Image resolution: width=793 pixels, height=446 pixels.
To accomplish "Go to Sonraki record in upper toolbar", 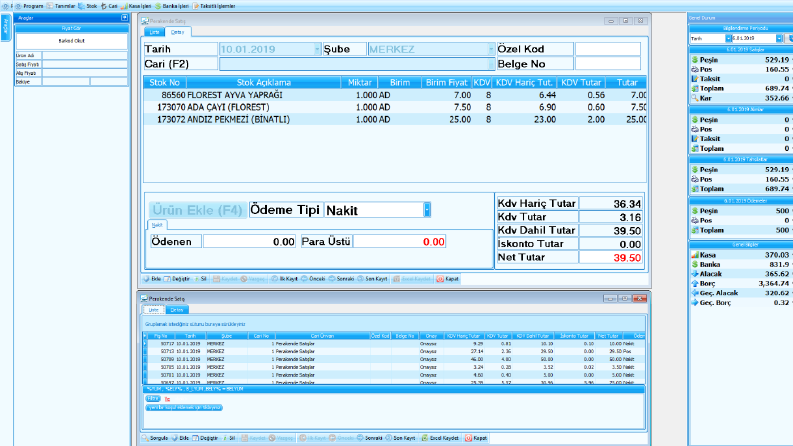I will tap(341, 279).
